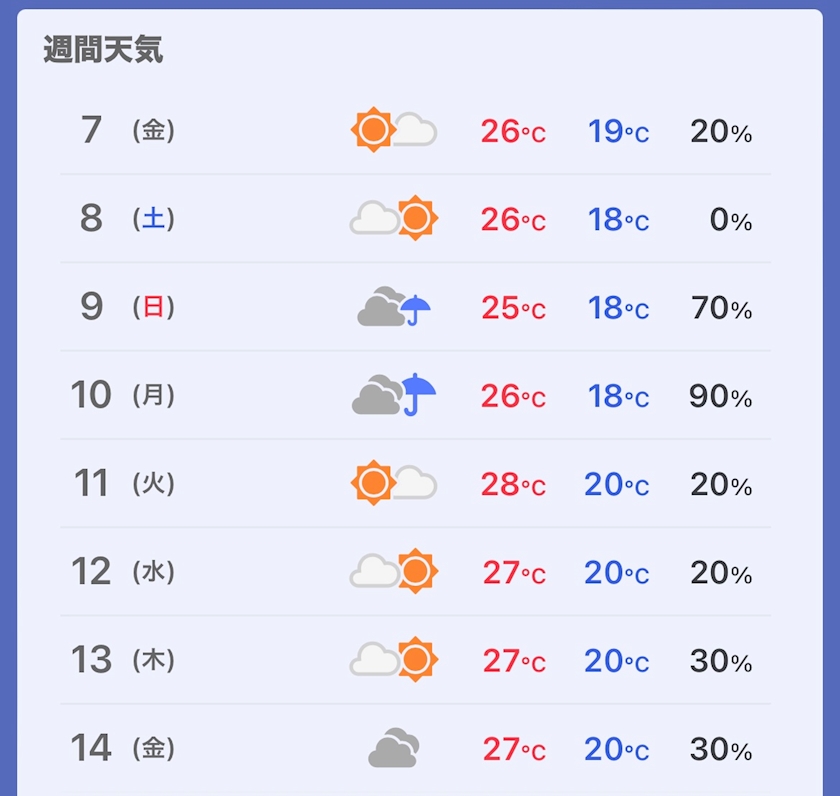Select the 7 (金) date row
840x796 pixels.
[416, 130]
